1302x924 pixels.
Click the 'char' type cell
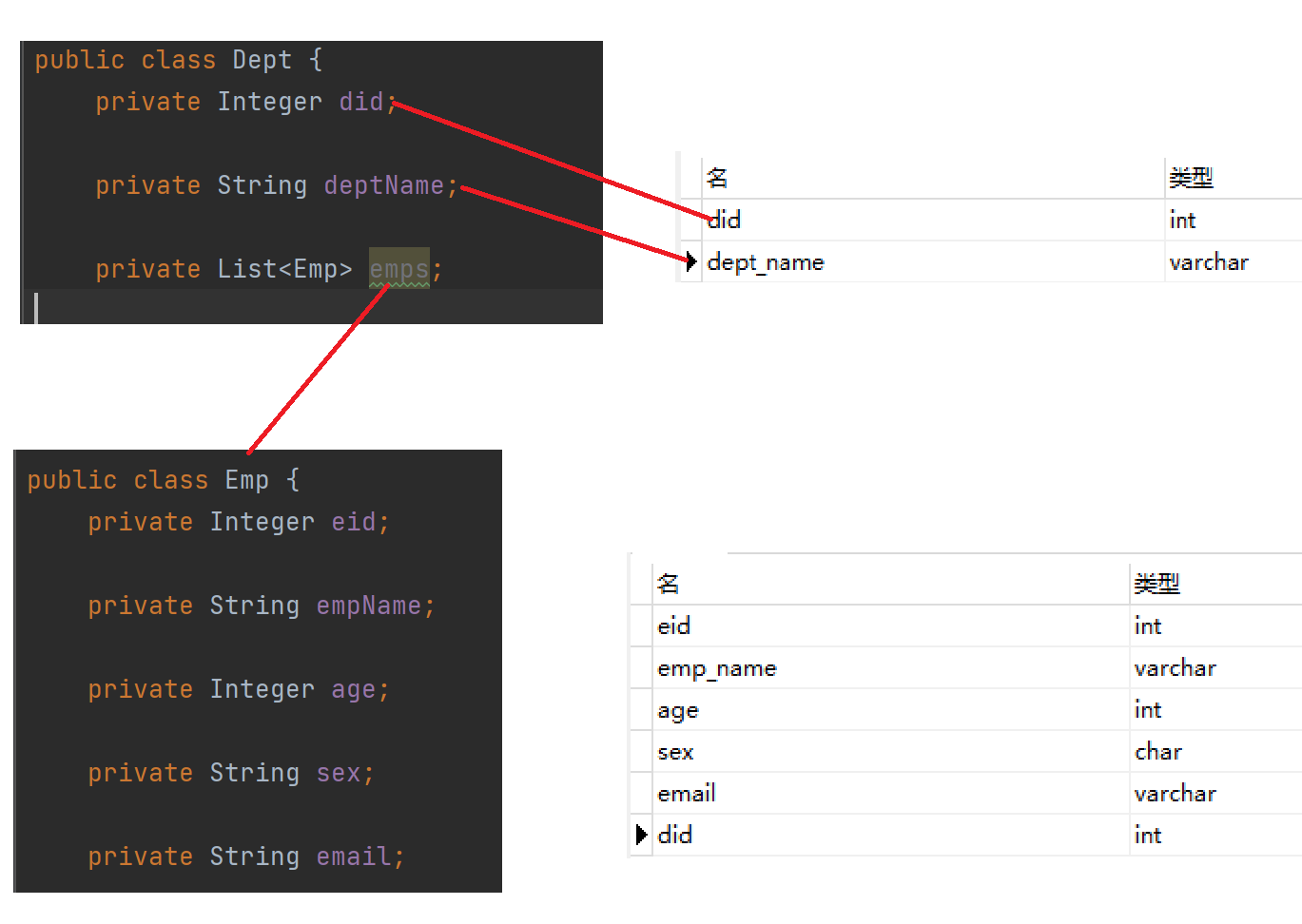click(x=1158, y=752)
